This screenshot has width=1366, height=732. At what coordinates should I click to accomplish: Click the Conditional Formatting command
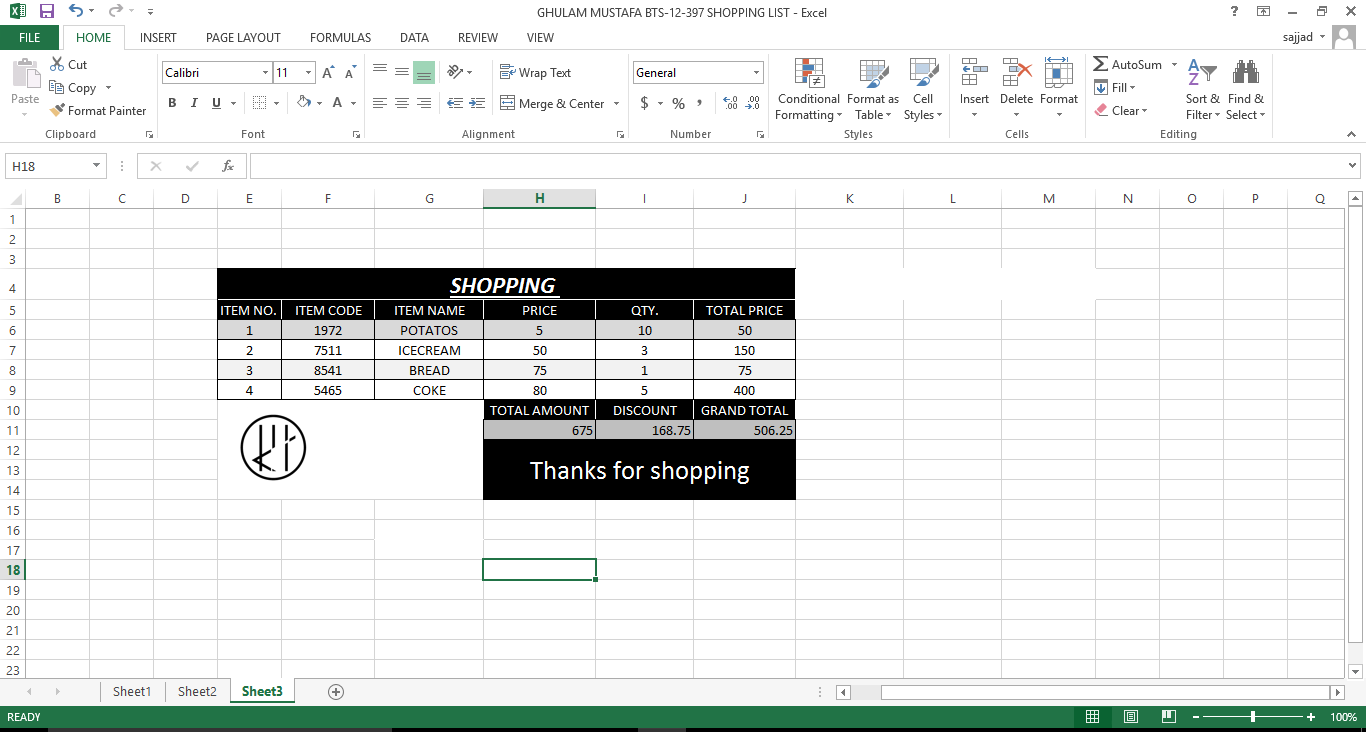808,90
